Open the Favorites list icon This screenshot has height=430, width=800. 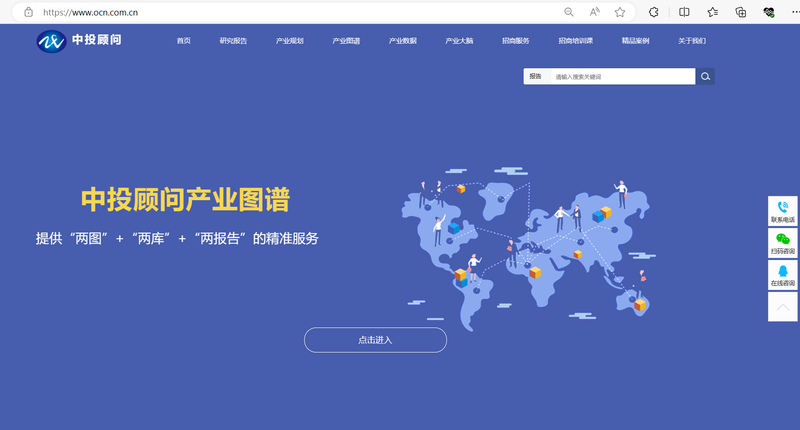tap(713, 12)
